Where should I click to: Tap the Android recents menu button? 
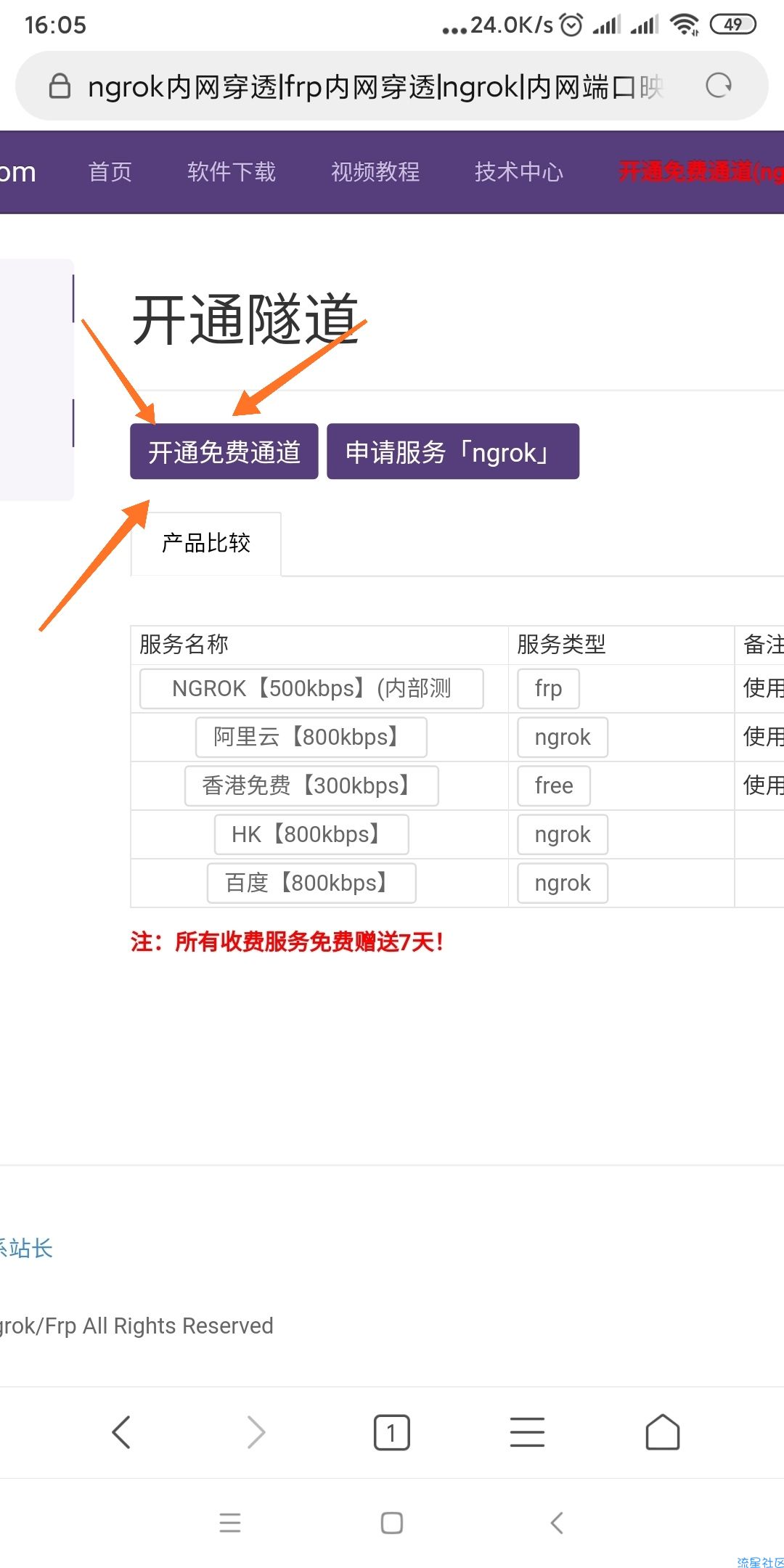click(230, 1522)
